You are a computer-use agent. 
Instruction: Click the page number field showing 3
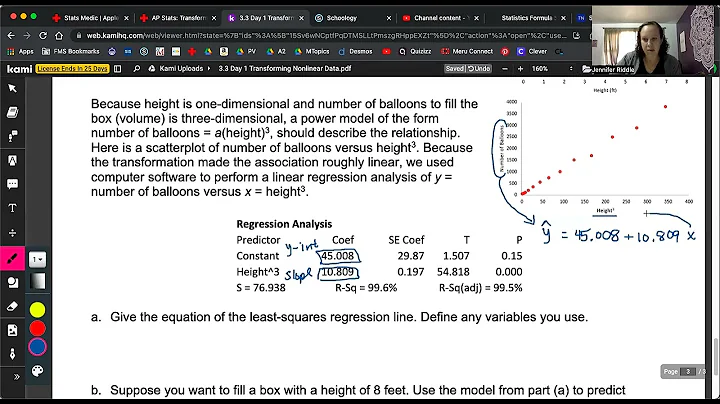point(687,371)
